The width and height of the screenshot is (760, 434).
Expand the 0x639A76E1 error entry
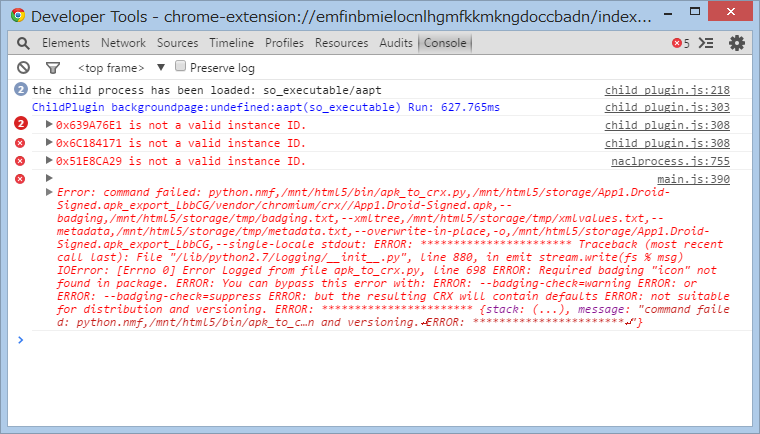[49, 124]
